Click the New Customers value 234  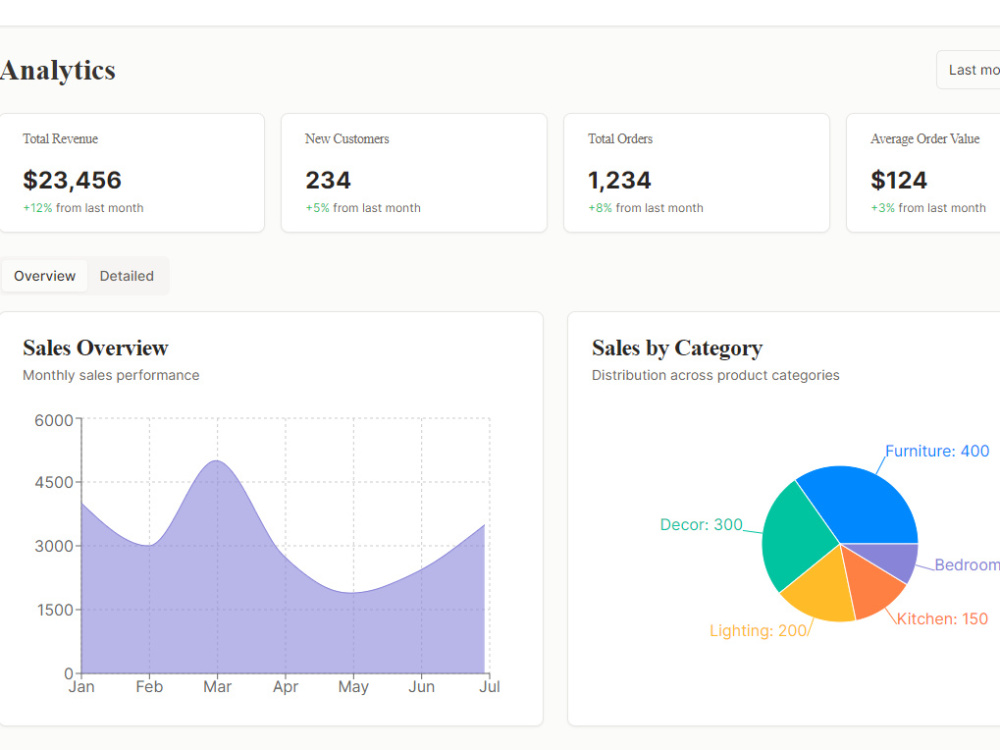pos(328,180)
